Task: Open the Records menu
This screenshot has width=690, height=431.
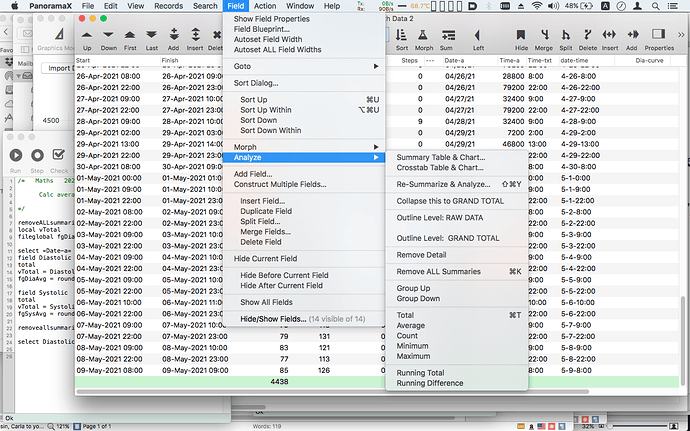Action: [169, 6]
